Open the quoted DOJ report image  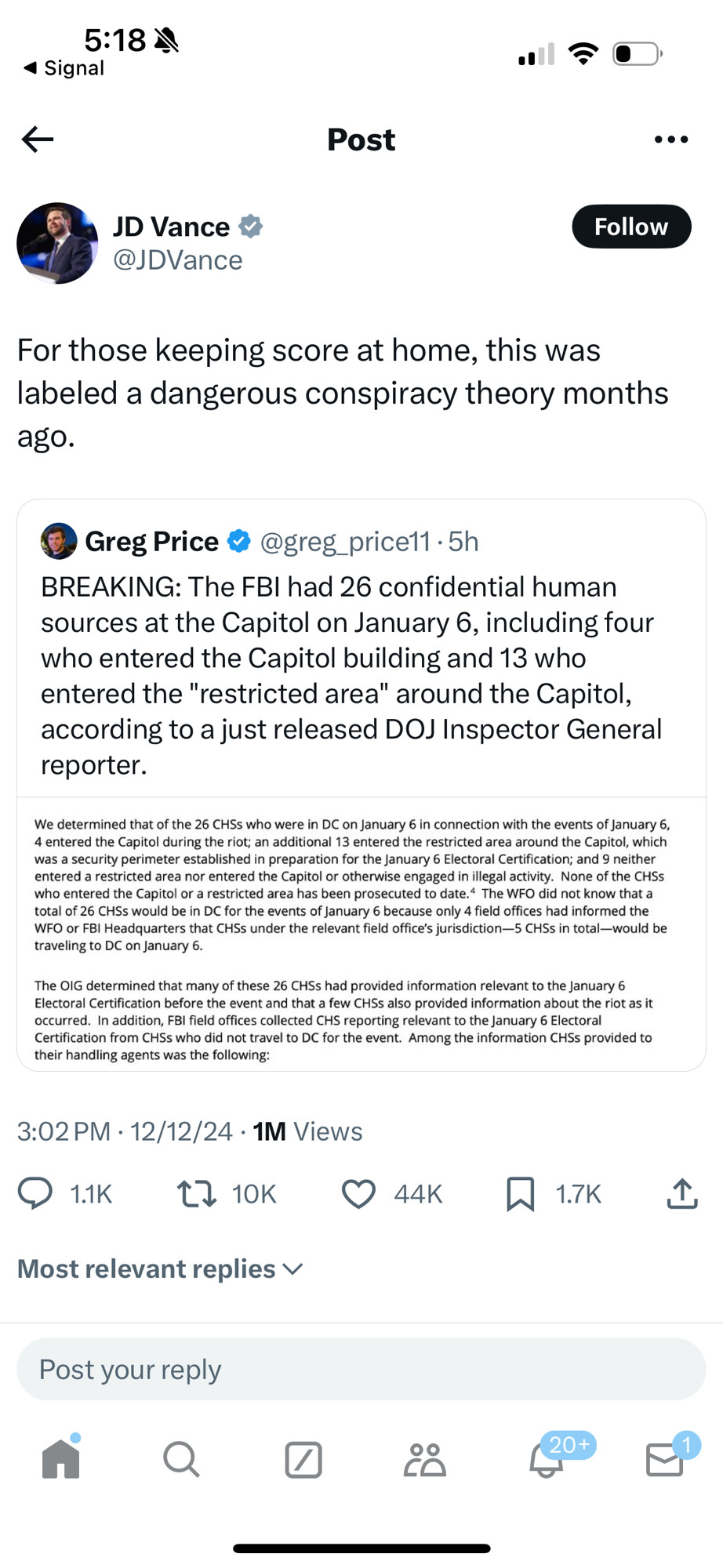coord(361,934)
